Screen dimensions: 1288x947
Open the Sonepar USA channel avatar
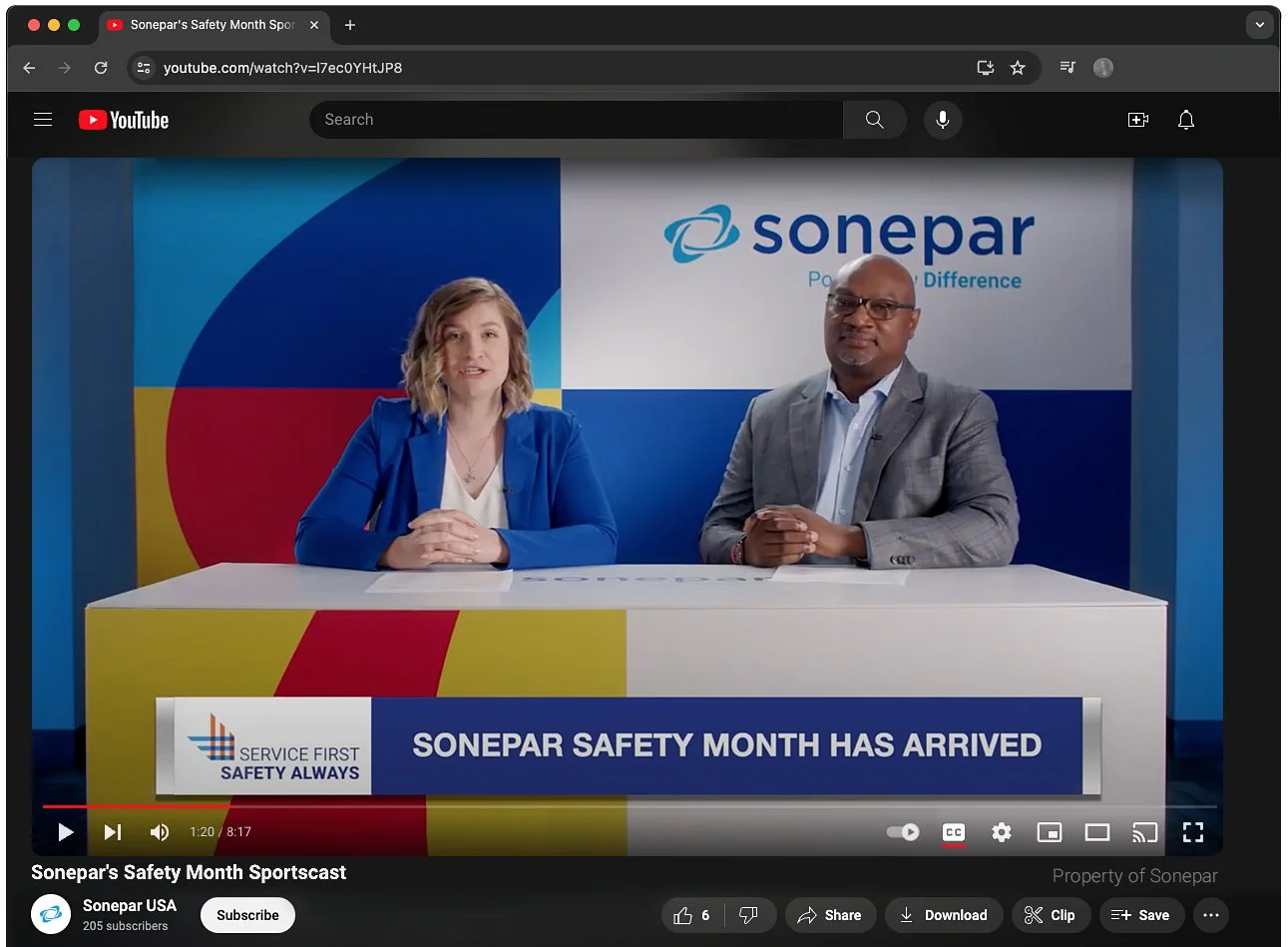pos(51,914)
